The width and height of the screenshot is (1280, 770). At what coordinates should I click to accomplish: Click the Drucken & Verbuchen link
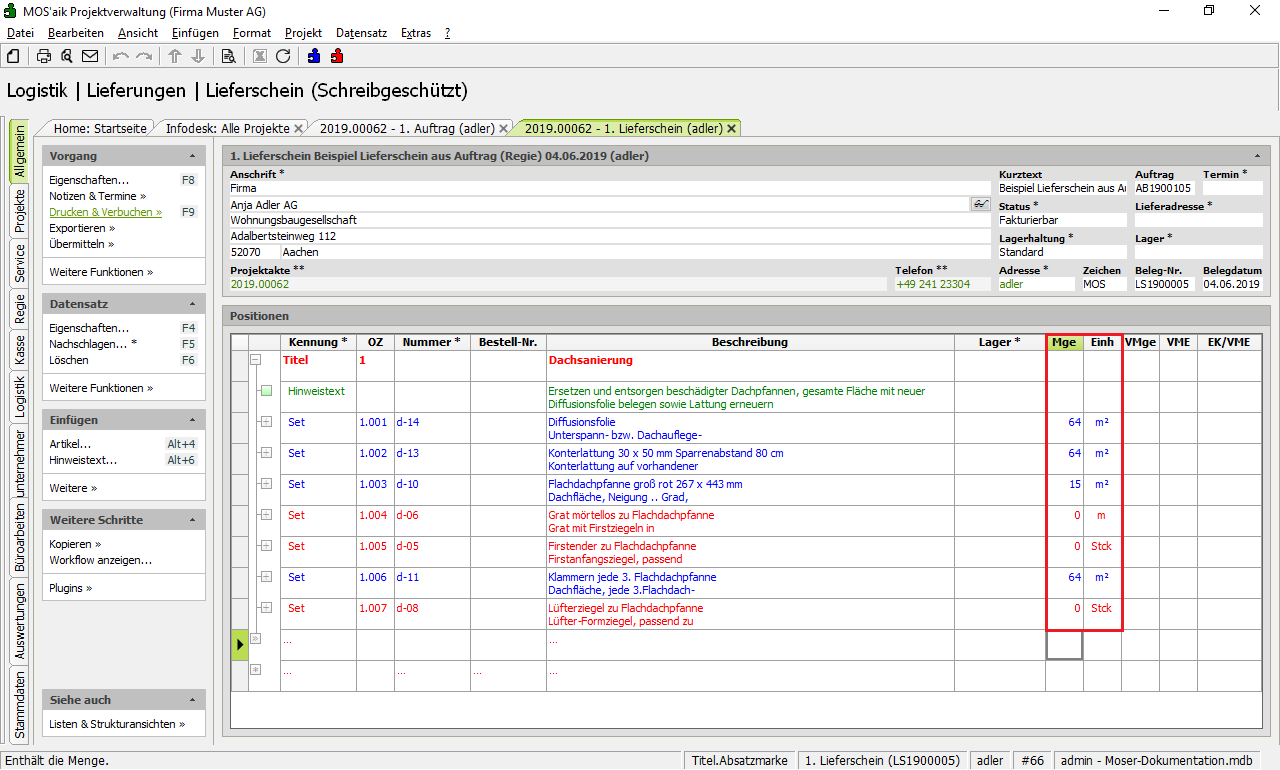(104, 212)
